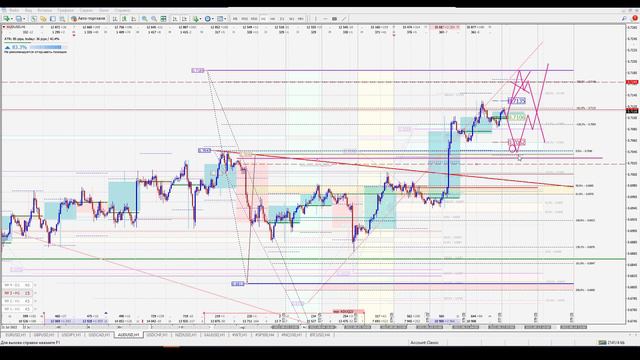The height and width of the screenshot is (360, 640).
Task: Click the Account Classic status bar entry
Action: (x=424, y=342)
